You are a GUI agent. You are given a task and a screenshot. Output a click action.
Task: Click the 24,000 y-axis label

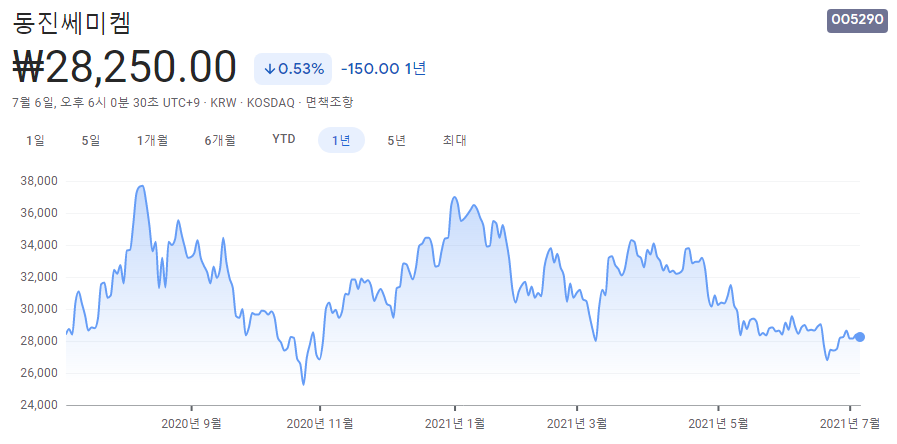point(39,405)
